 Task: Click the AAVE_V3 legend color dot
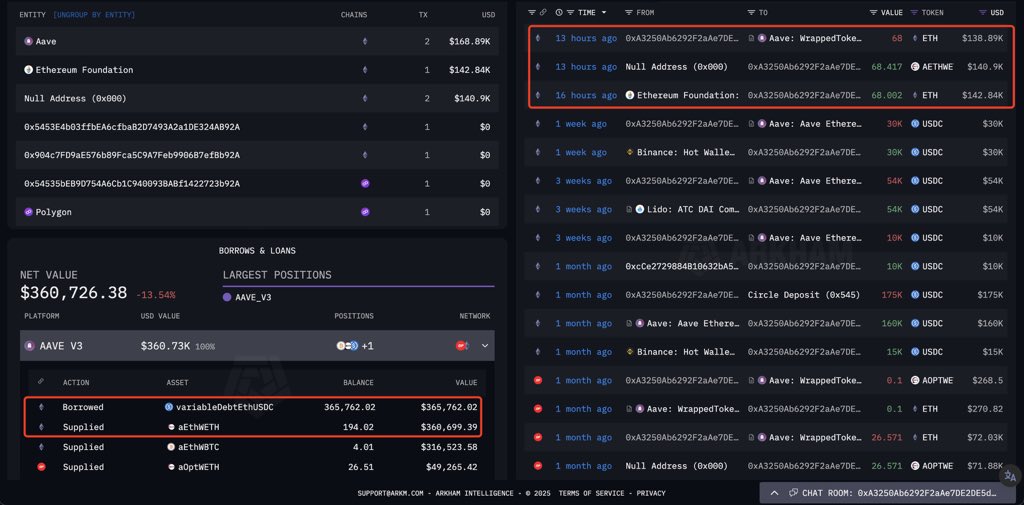[227, 297]
